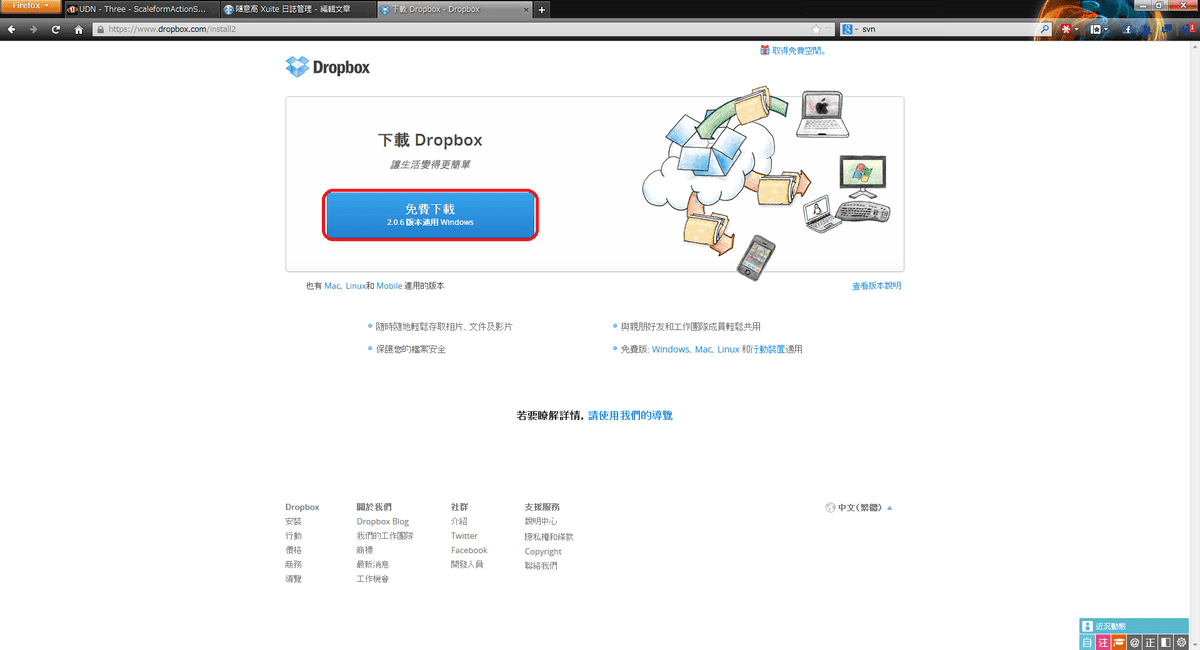Image resolution: width=1200 pixels, height=650 pixels.
Task: Open the Twitter footer link
Action: tap(464, 536)
